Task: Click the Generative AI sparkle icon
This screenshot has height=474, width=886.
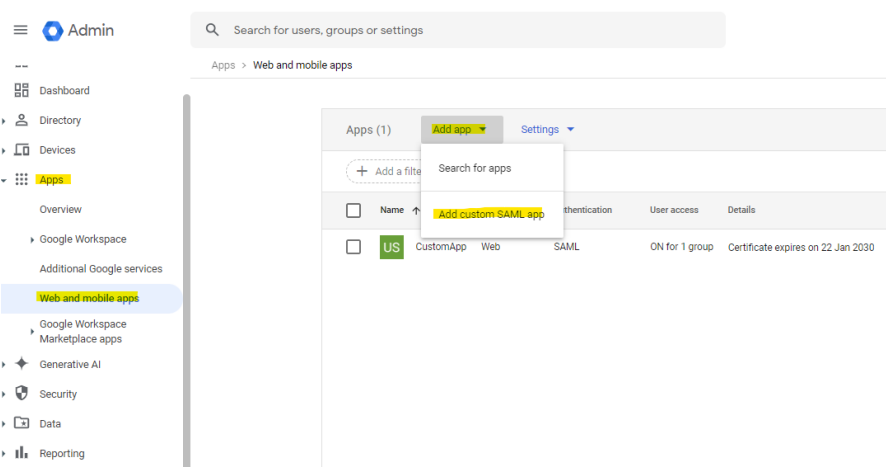Action: [21, 364]
